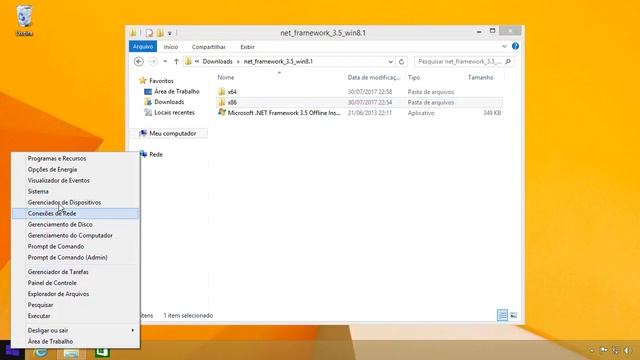Select Conexões de Rede menu entry
640x360 pixels.
(x=76, y=213)
